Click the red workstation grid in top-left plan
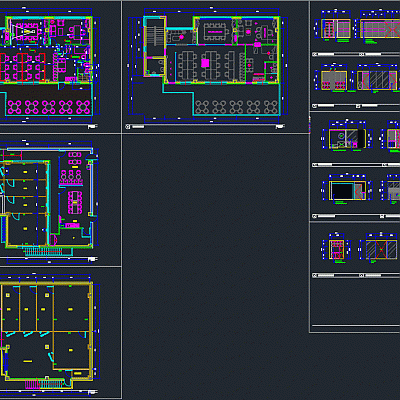 (22, 67)
